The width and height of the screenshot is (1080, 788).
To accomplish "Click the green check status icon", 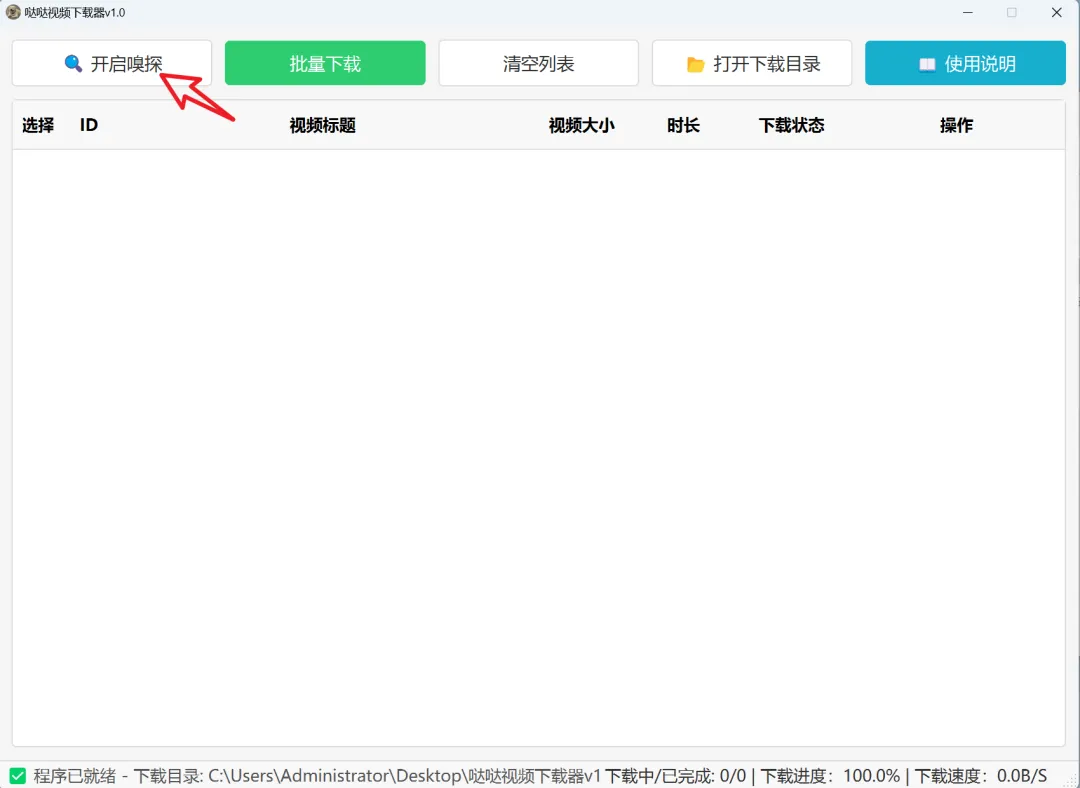I will [x=18, y=776].
